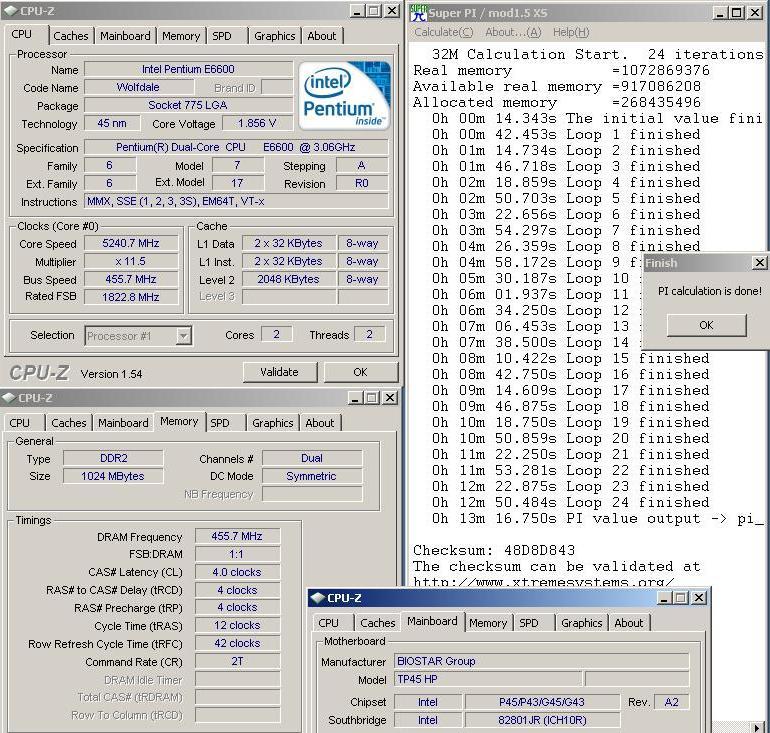Click the Command Rate value 2T
The width and height of the screenshot is (770, 733).
pos(237,661)
